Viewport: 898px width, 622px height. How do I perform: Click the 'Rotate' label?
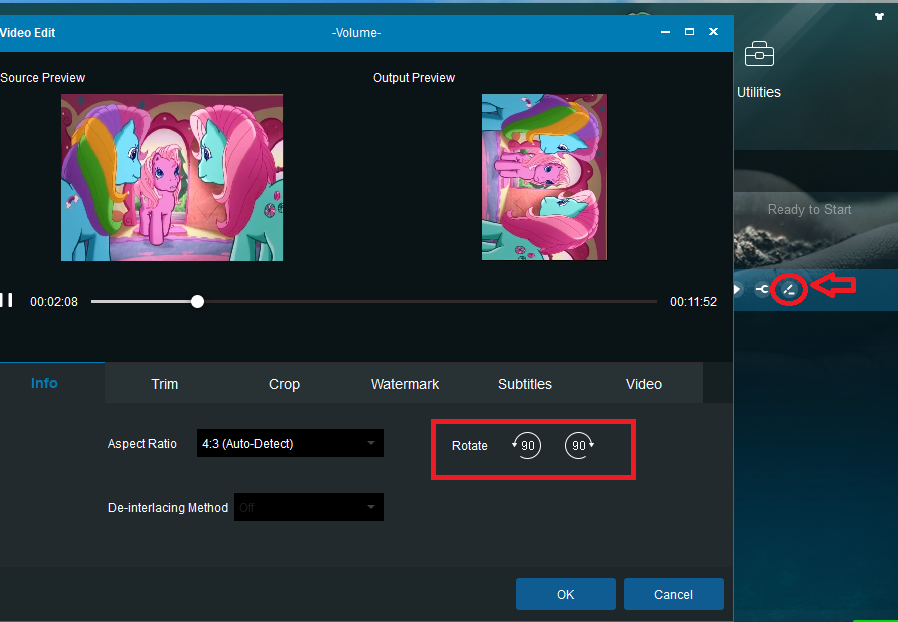470,446
